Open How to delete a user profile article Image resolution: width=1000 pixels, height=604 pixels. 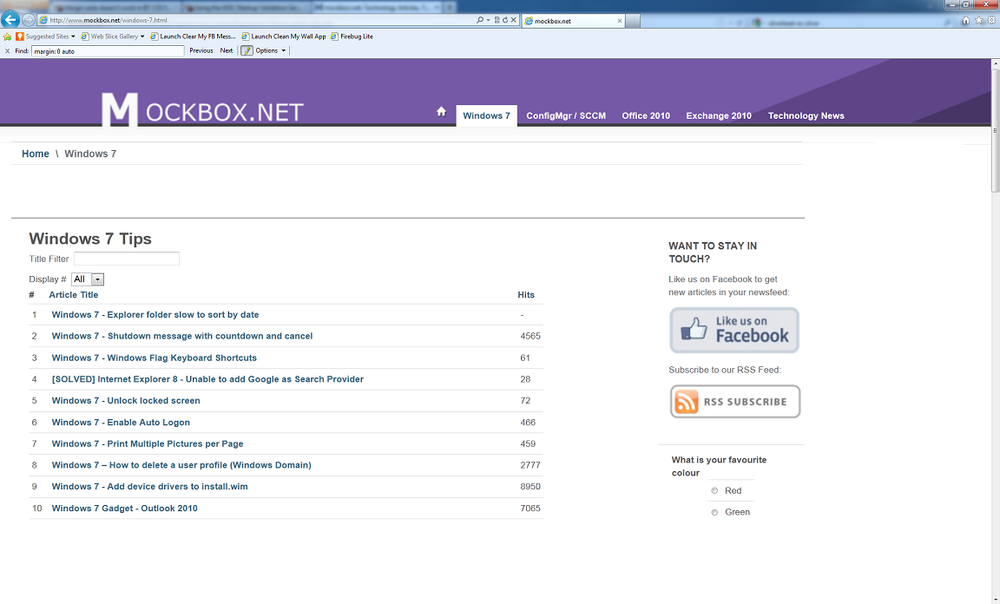click(181, 465)
